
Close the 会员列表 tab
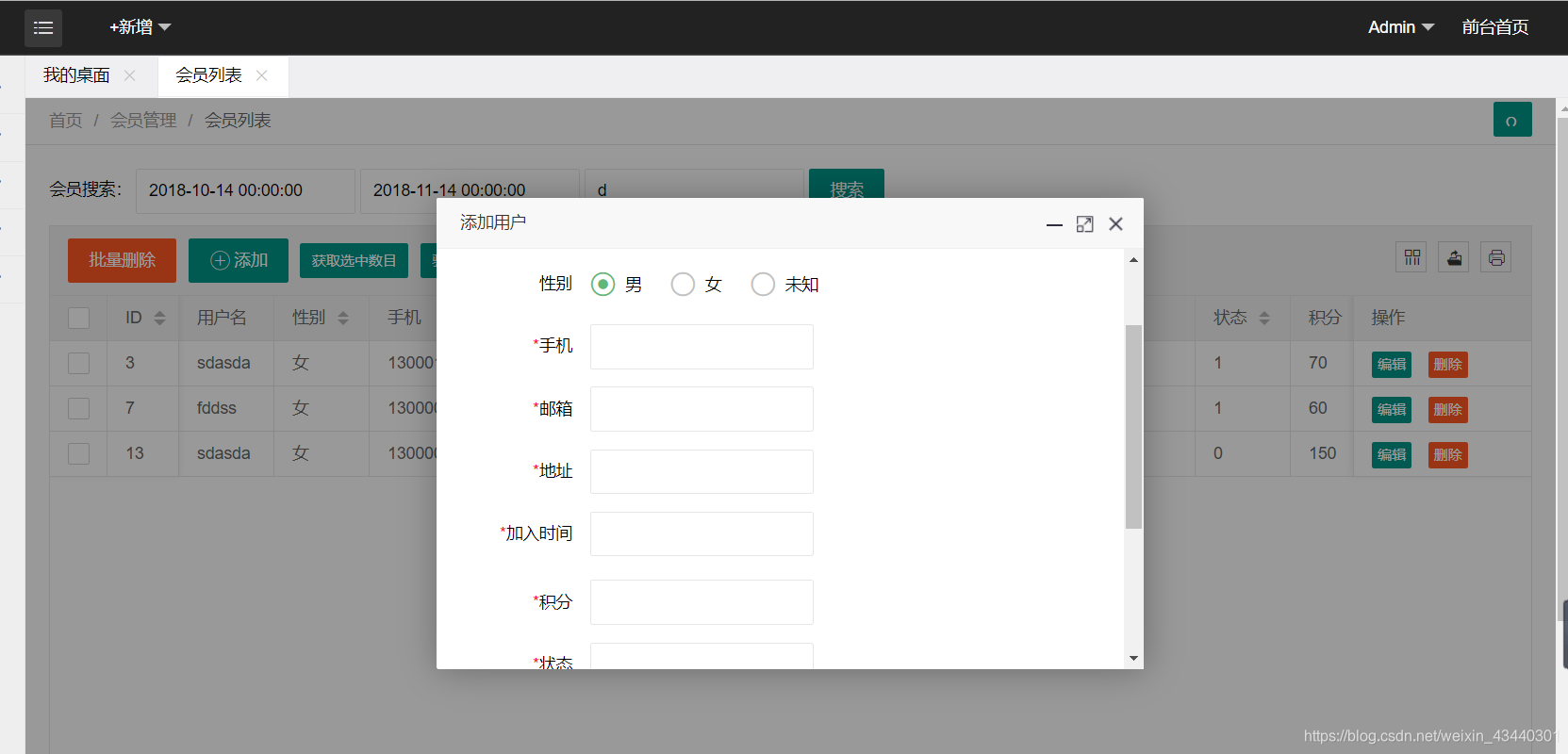pos(262,75)
